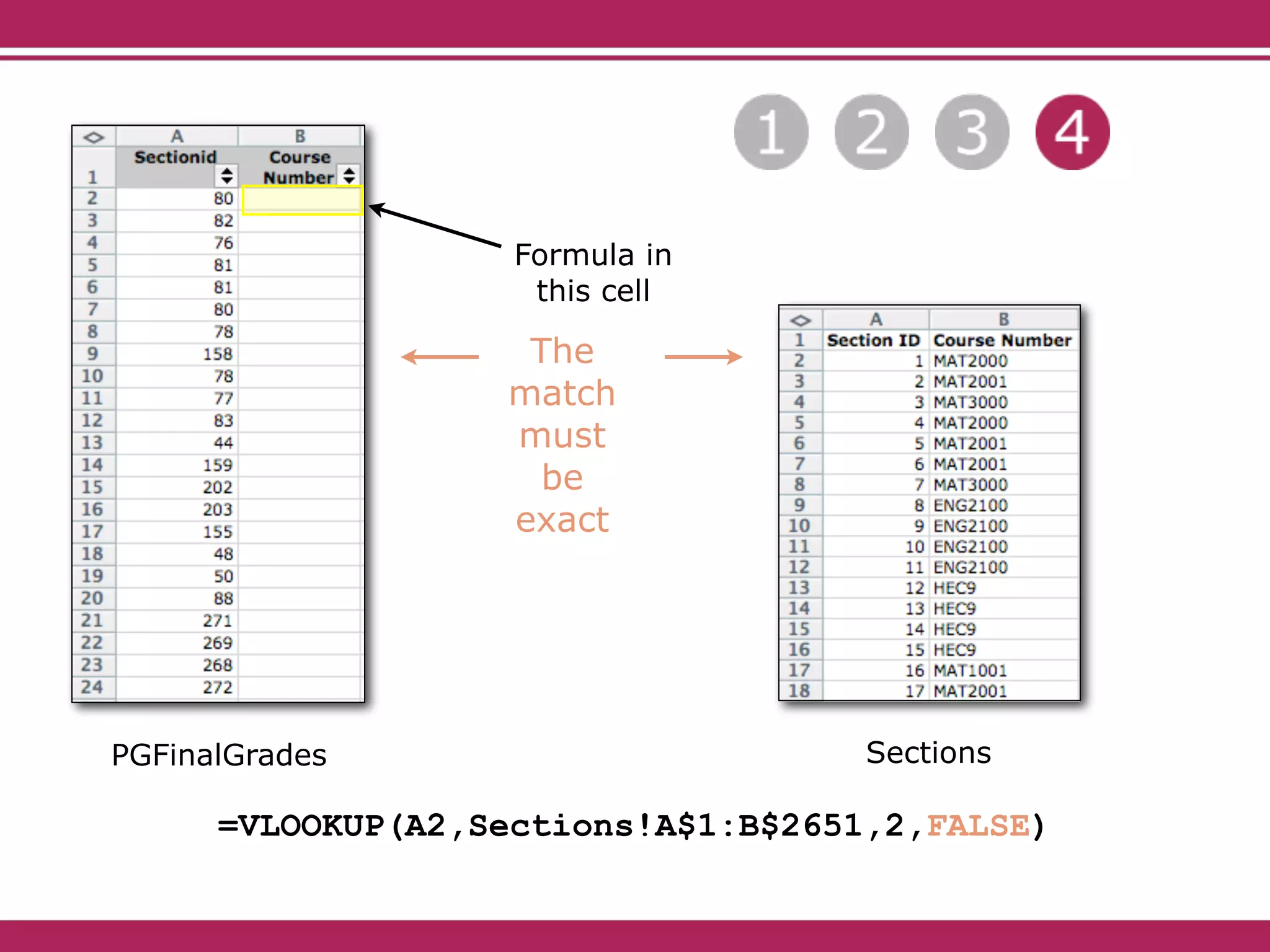Select the cell containing 44 in PGFinalGrades
This screenshot has height=952, width=1270.
pos(177,443)
